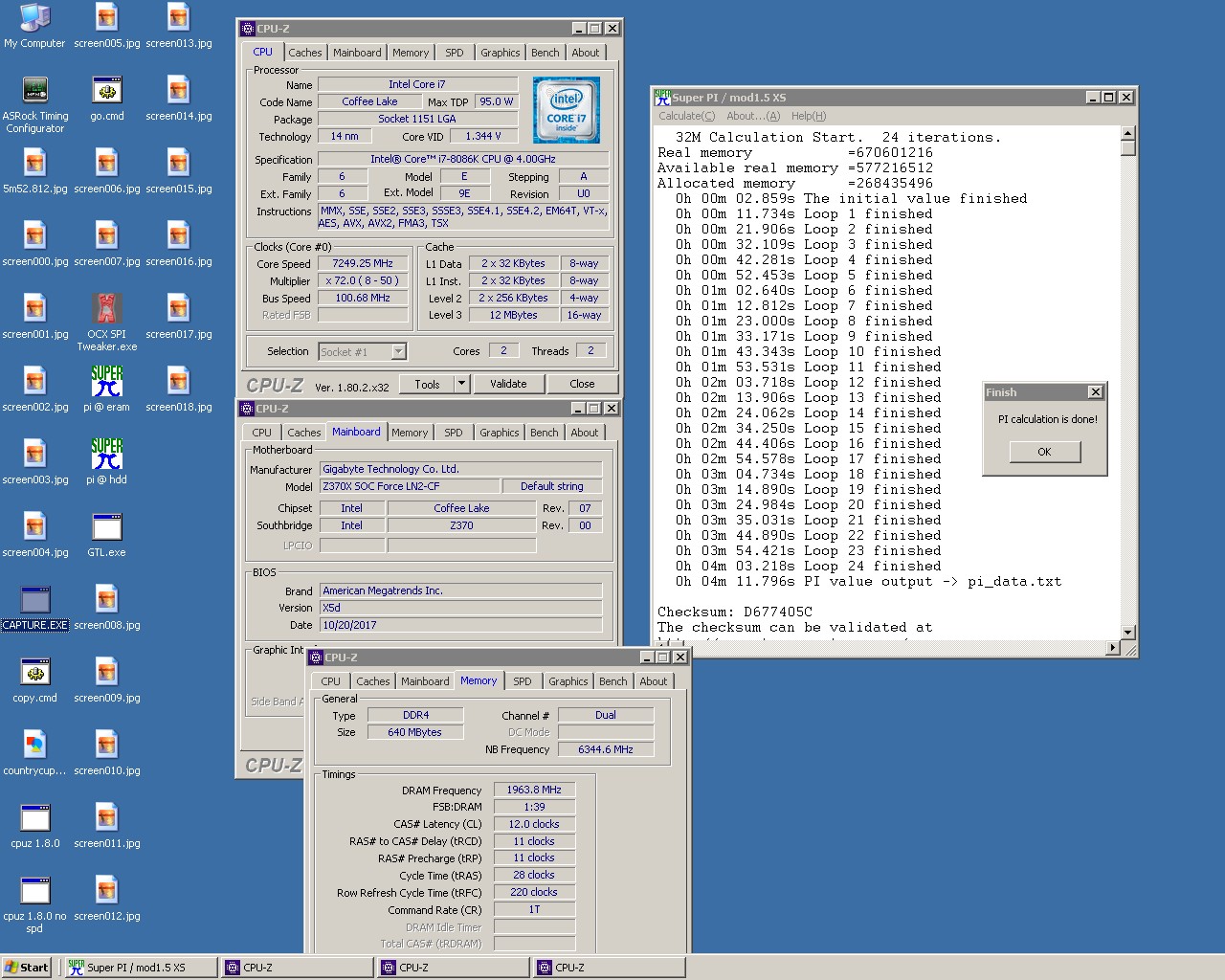Click the BIOS date 10/20/2017 field

pyautogui.click(x=460, y=625)
